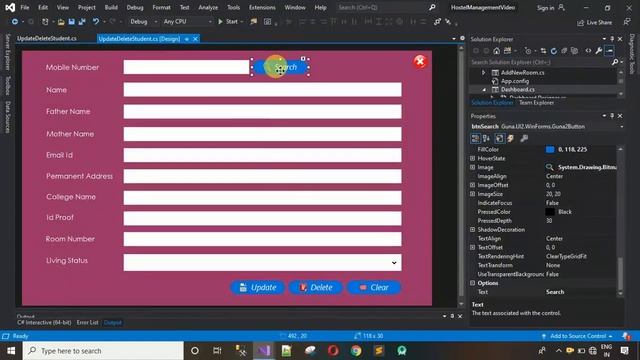Click the Text property value Search
Viewport: 640px width, 360px height.
click(x=555, y=292)
